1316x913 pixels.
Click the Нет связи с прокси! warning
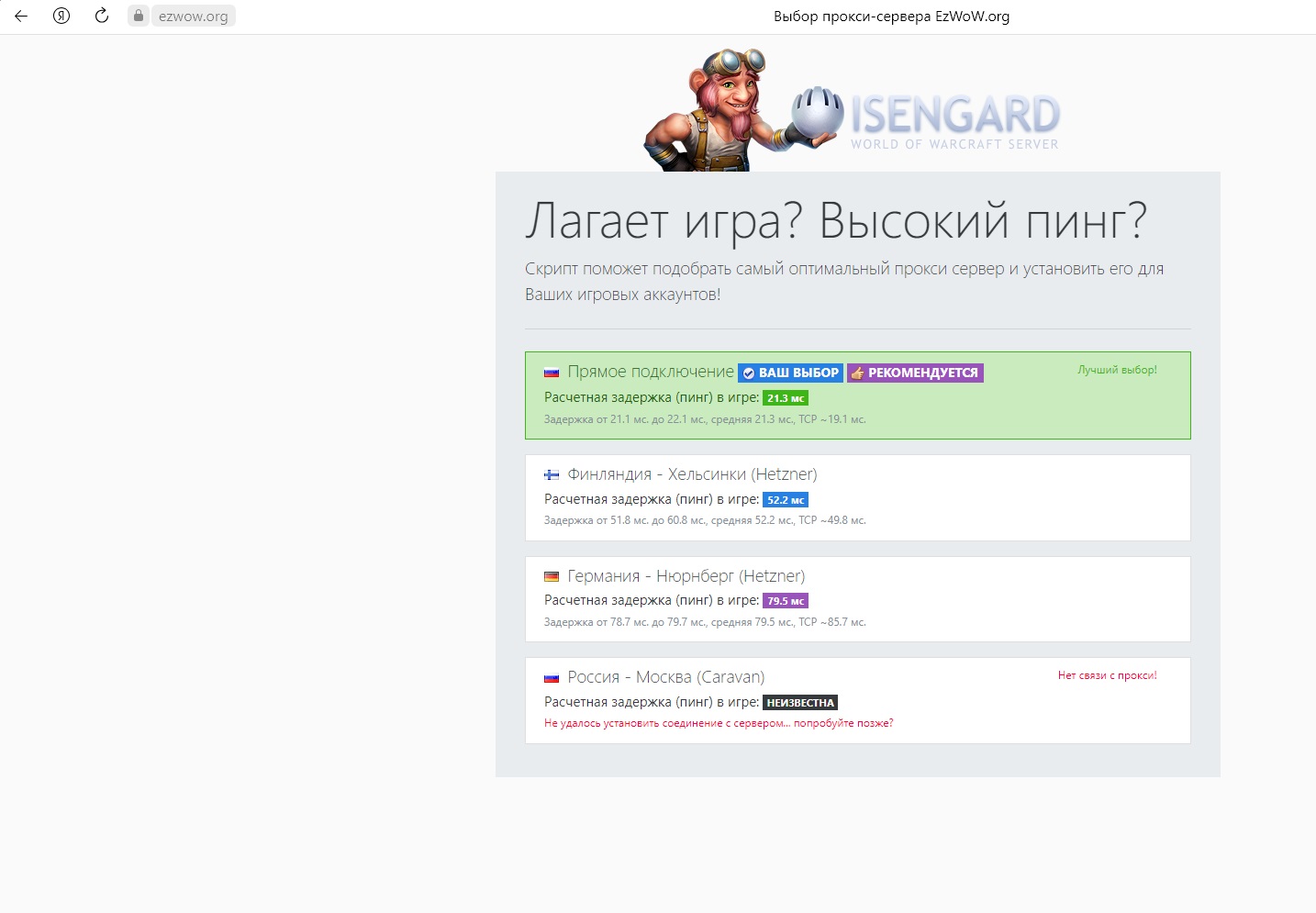pos(1107,675)
